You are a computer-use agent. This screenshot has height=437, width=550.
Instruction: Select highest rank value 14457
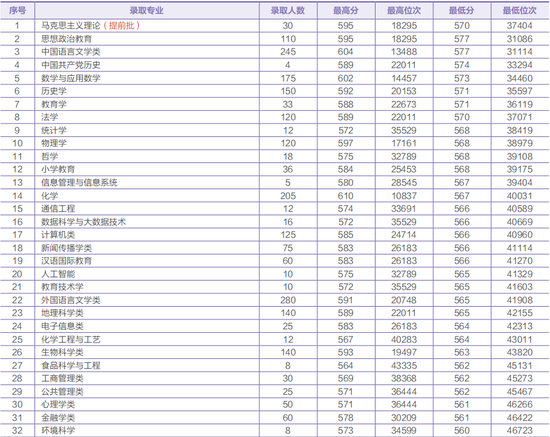pos(404,78)
